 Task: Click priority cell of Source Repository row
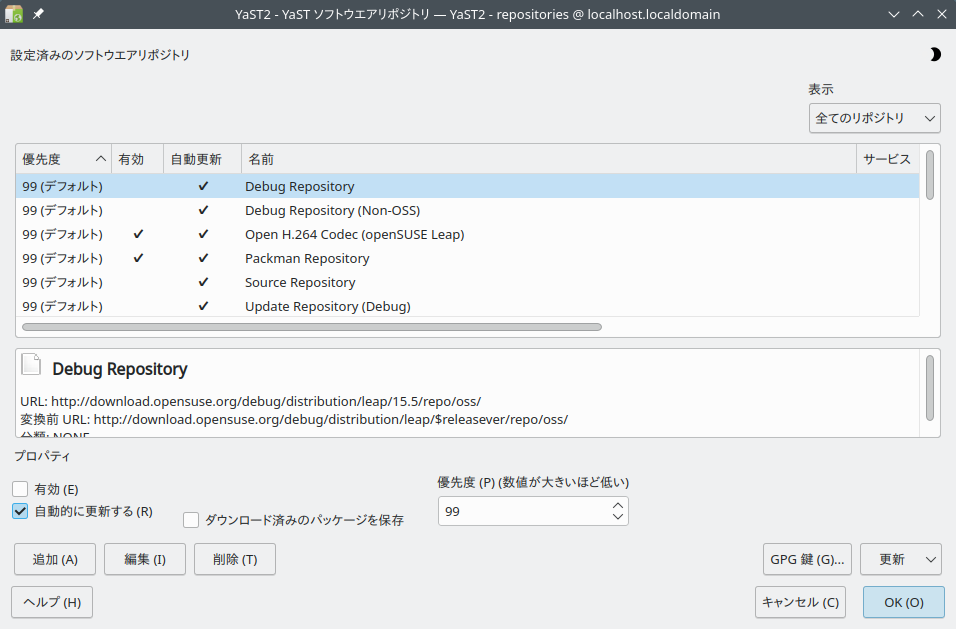[x=63, y=282]
